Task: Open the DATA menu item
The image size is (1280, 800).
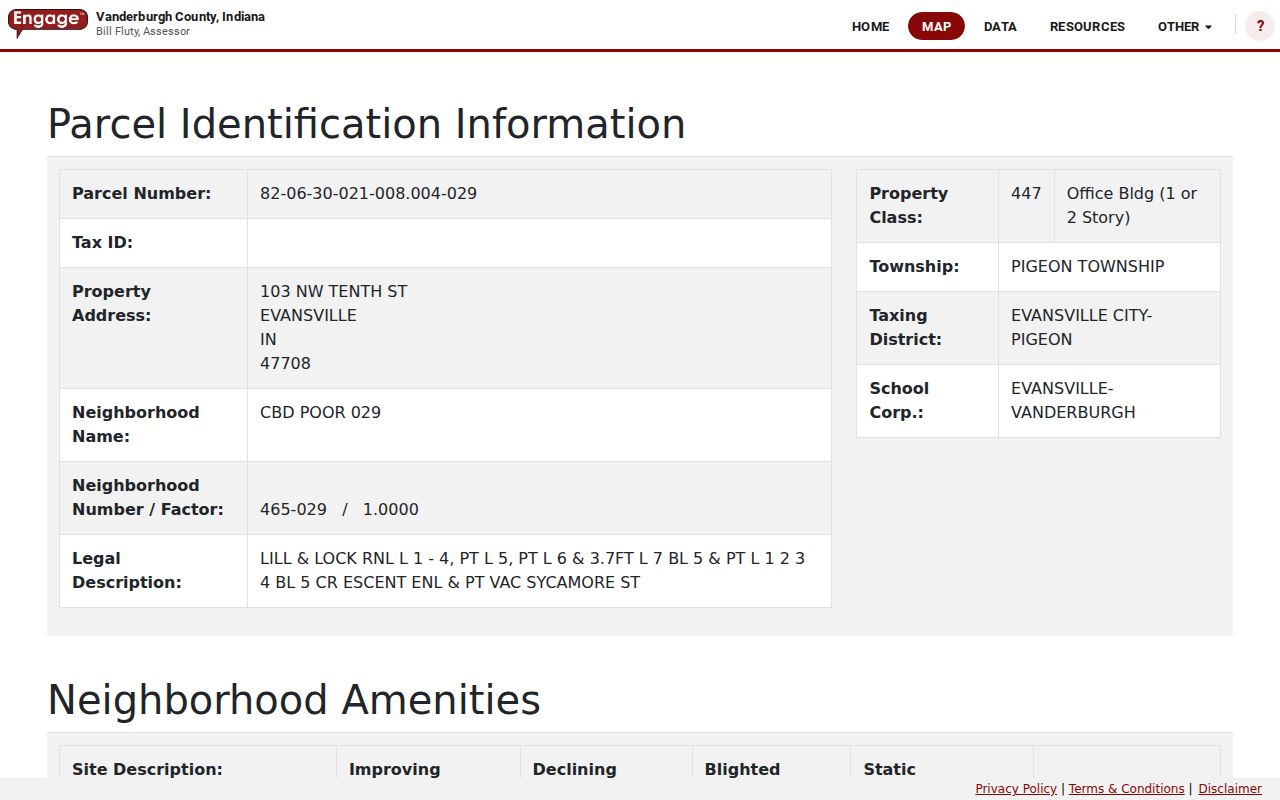Action: point(1000,27)
